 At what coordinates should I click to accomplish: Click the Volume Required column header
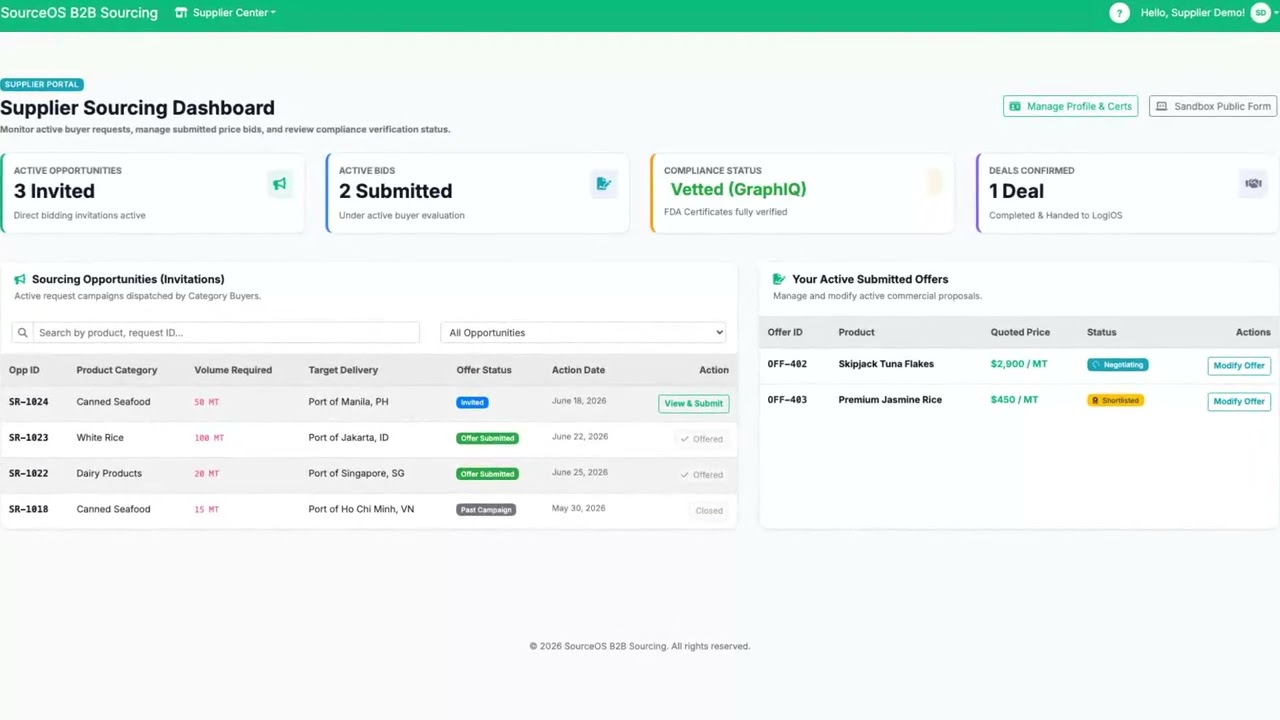coord(233,370)
